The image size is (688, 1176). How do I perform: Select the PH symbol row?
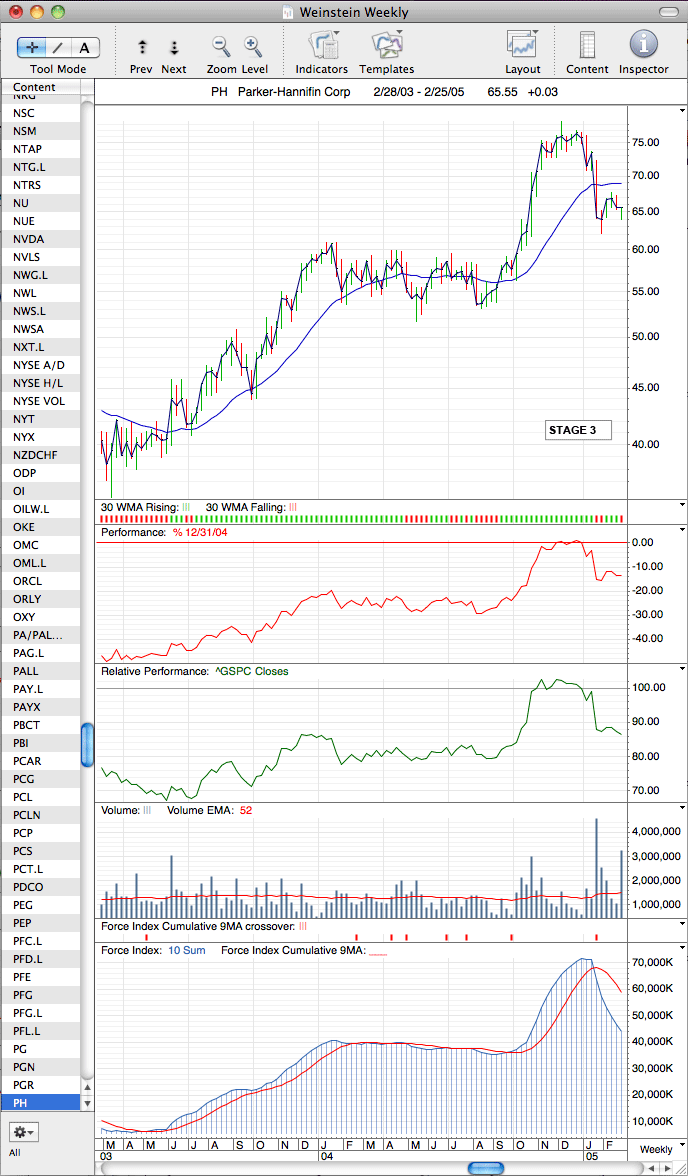tap(41, 1103)
